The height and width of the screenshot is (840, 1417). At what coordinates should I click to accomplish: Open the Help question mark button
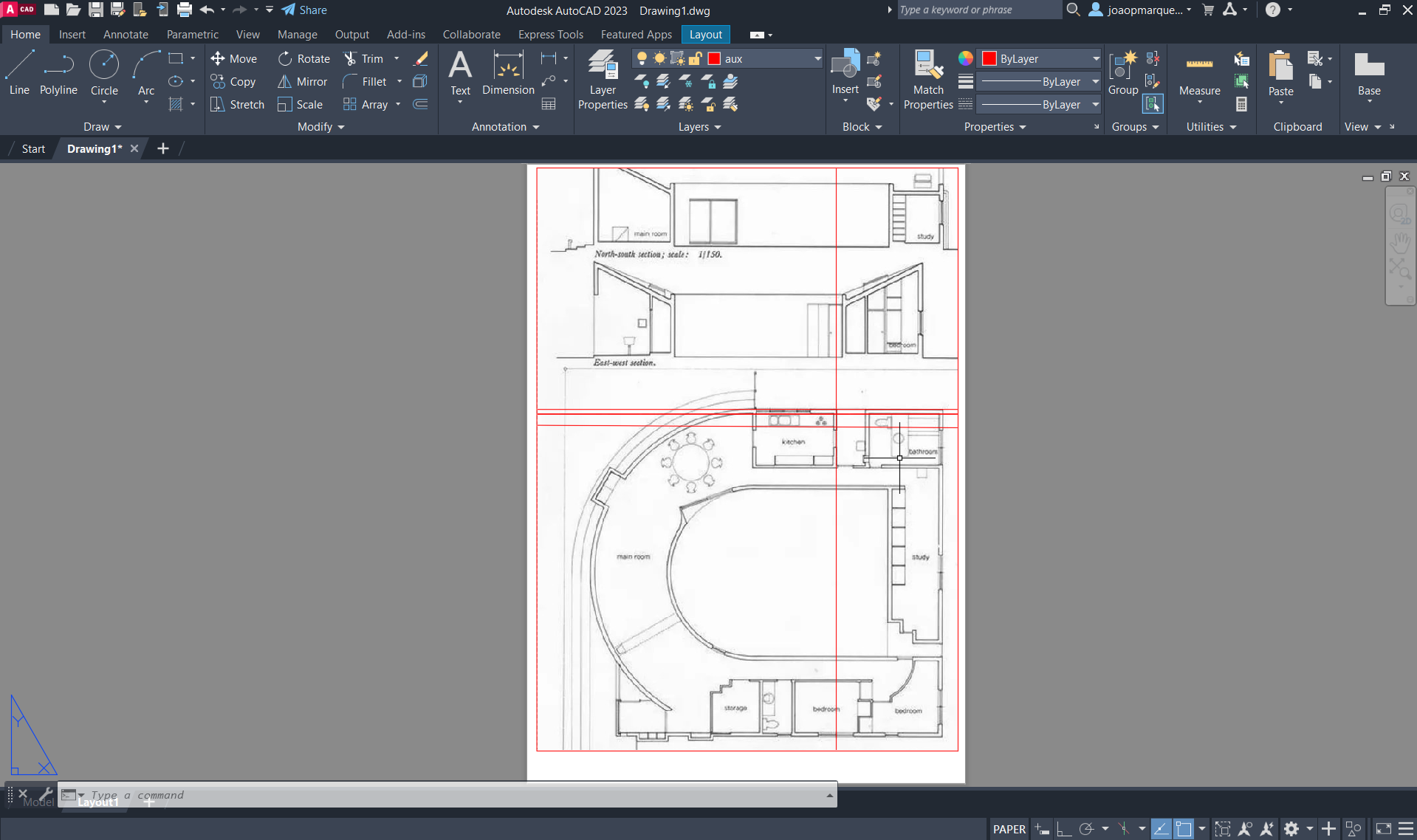click(x=1272, y=10)
